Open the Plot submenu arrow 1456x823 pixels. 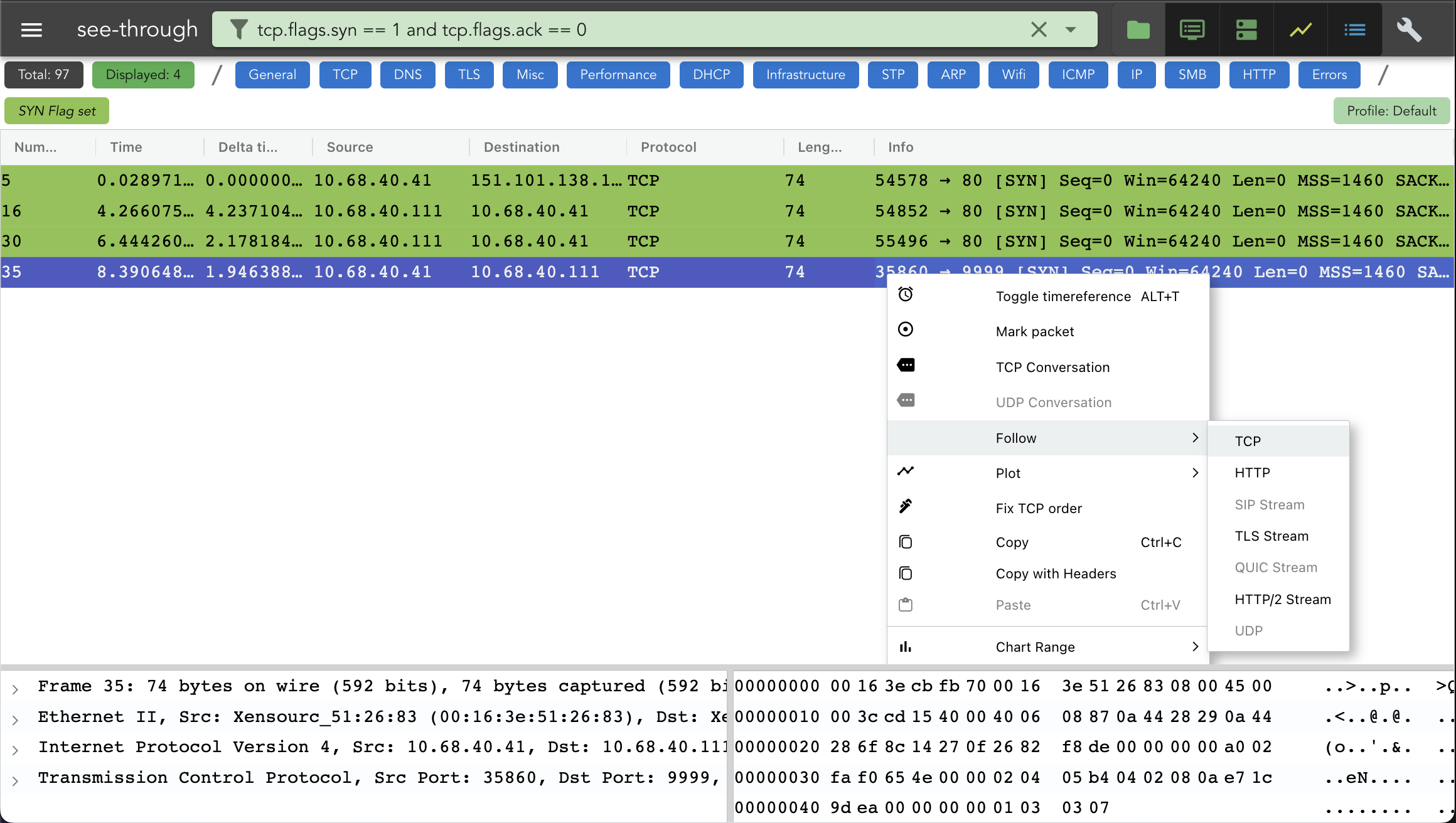click(x=1195, y=472)
